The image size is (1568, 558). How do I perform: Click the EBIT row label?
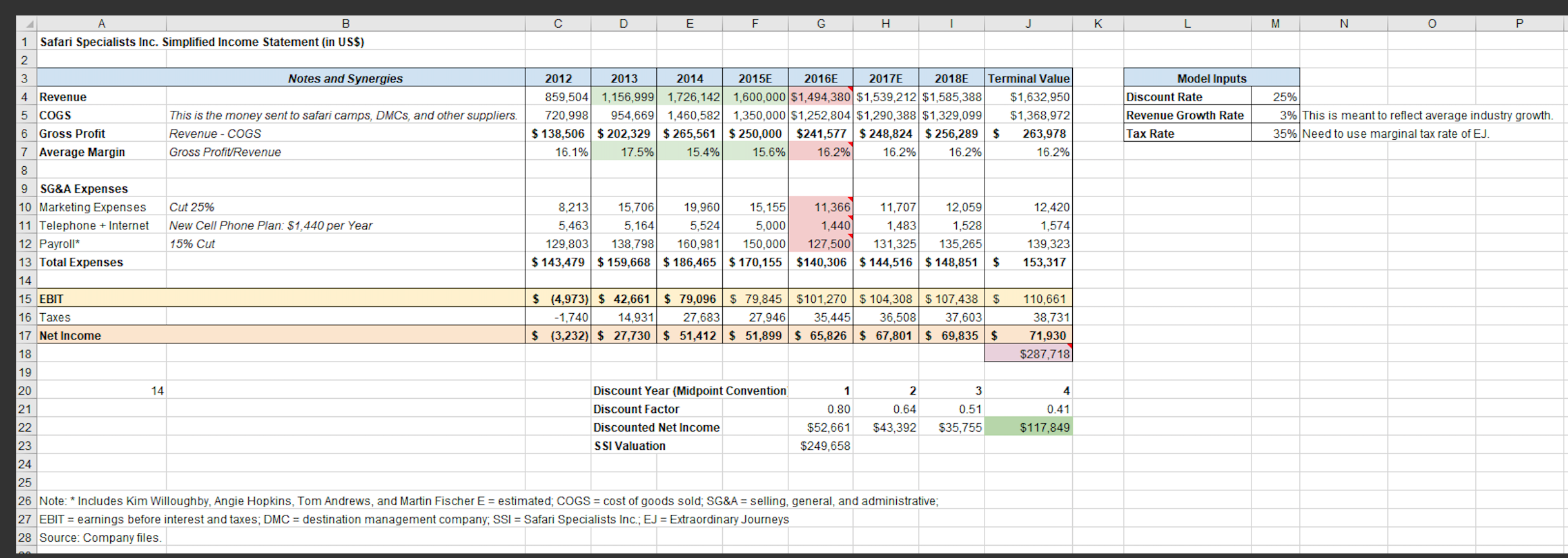pyautogui.click(x=102, y=298)
